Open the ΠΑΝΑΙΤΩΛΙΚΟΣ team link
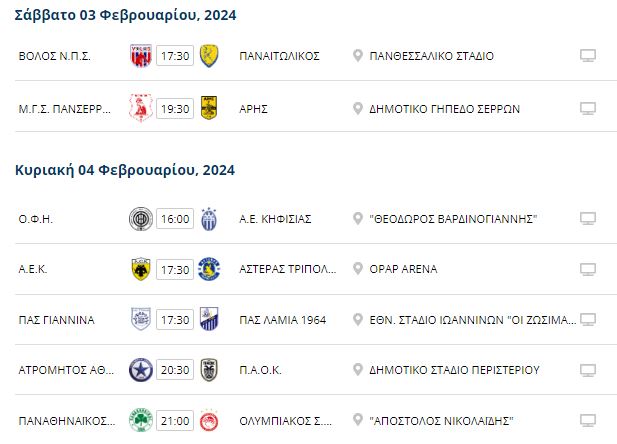 coord(279,56)
